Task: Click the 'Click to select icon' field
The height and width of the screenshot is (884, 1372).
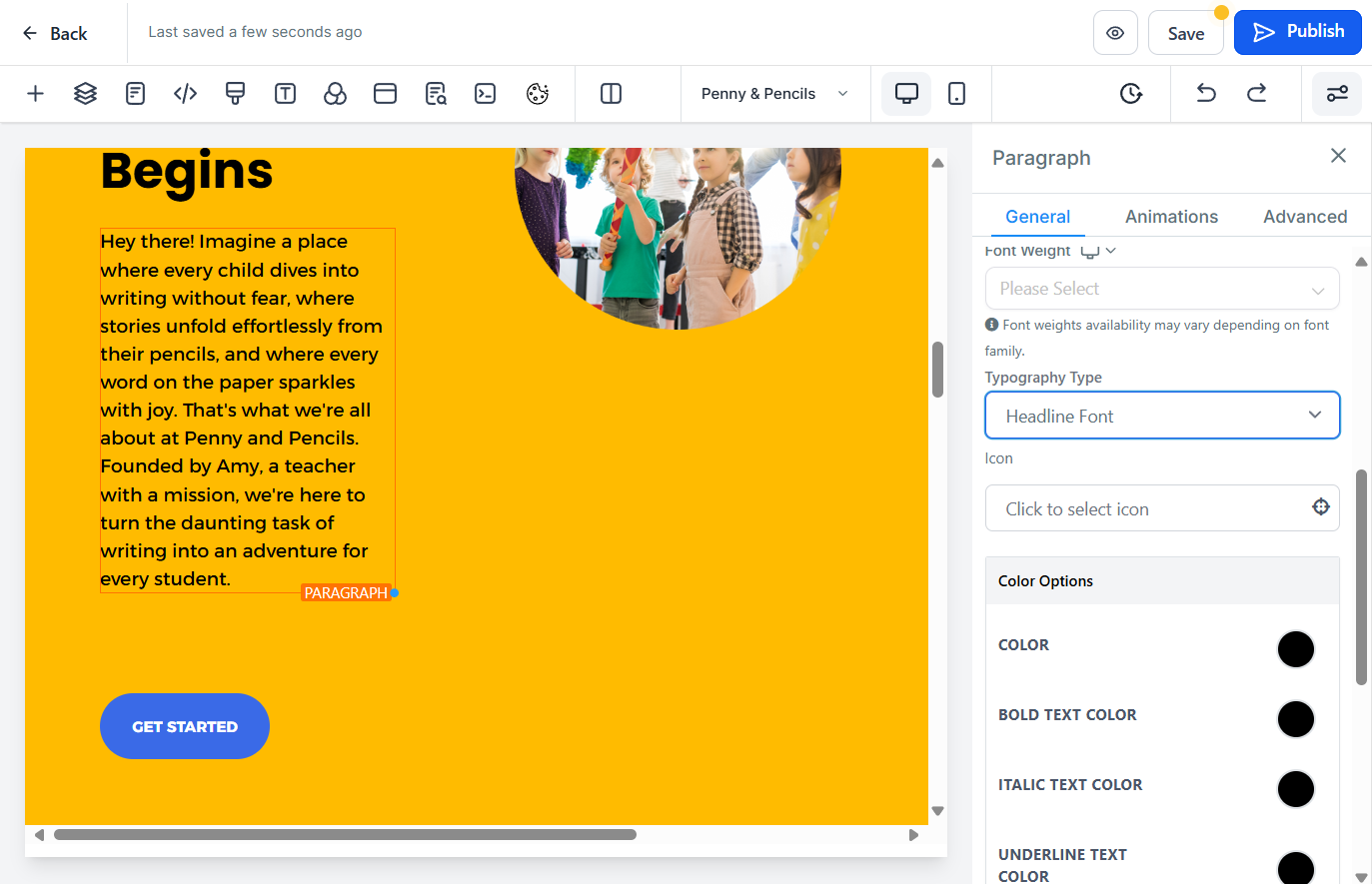Action: click(1162, 508)
